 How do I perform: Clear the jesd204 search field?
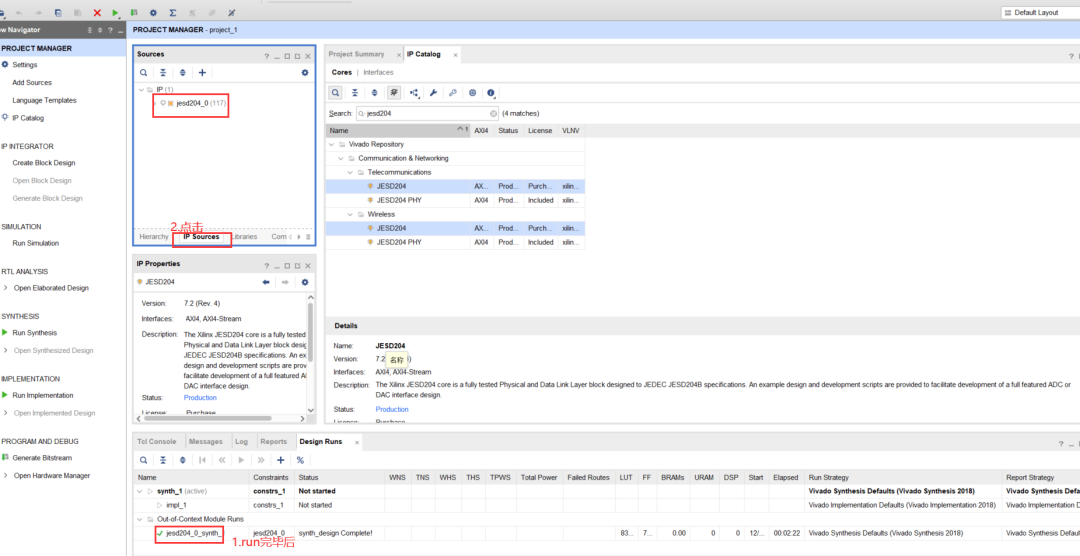tap(493, 113)
